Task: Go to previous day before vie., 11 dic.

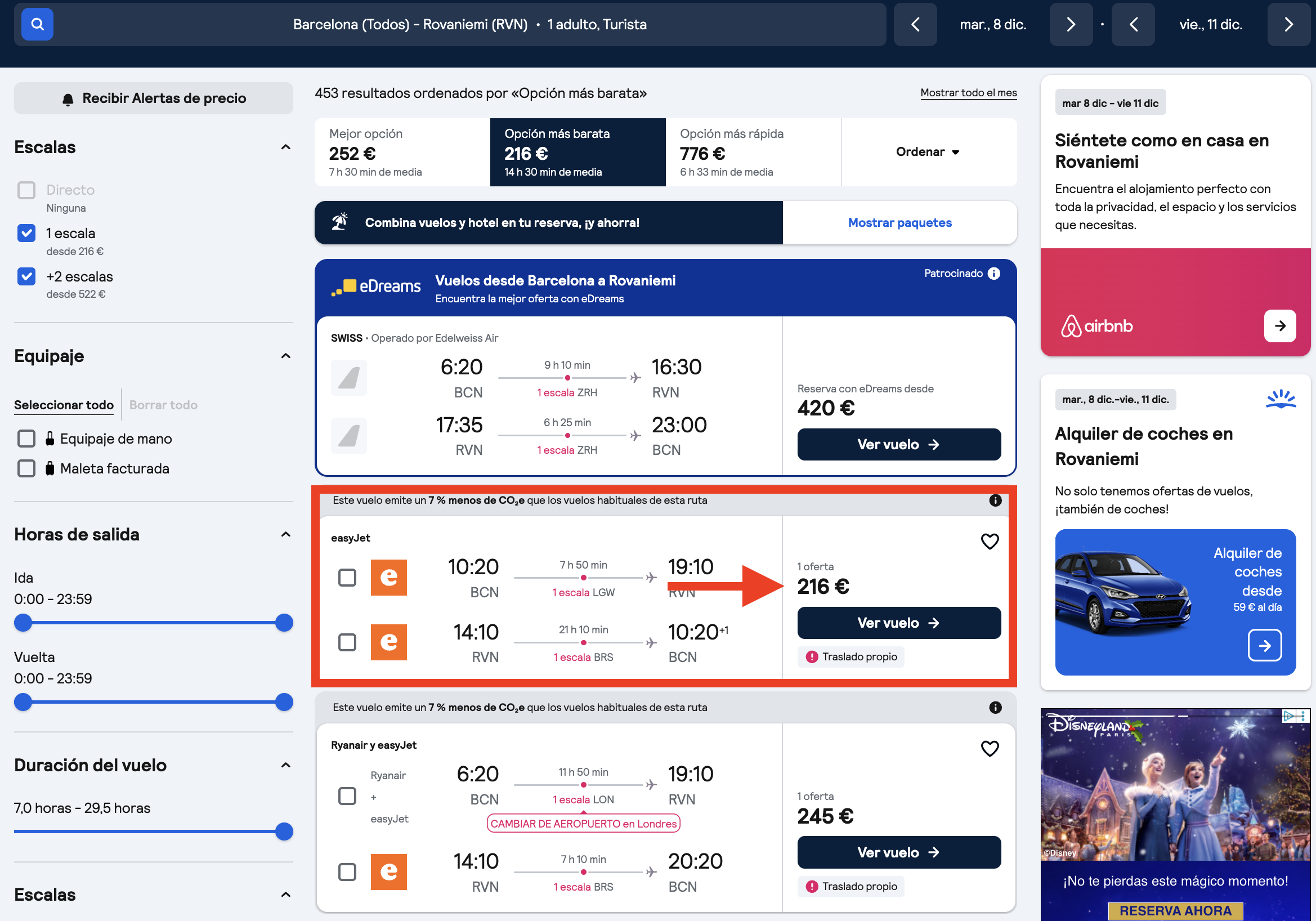Action: 1133,24
